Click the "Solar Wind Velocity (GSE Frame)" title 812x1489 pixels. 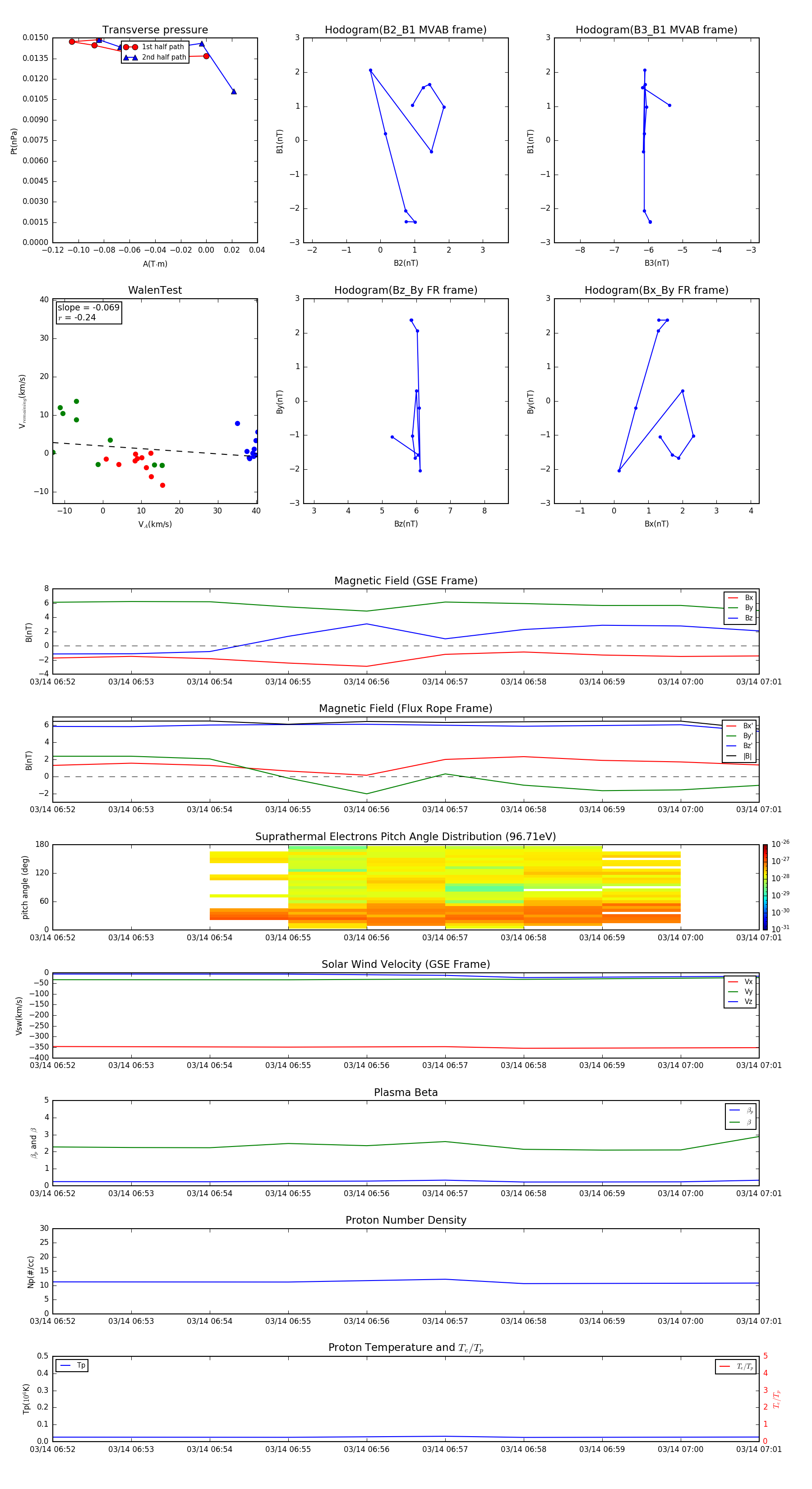406,965
